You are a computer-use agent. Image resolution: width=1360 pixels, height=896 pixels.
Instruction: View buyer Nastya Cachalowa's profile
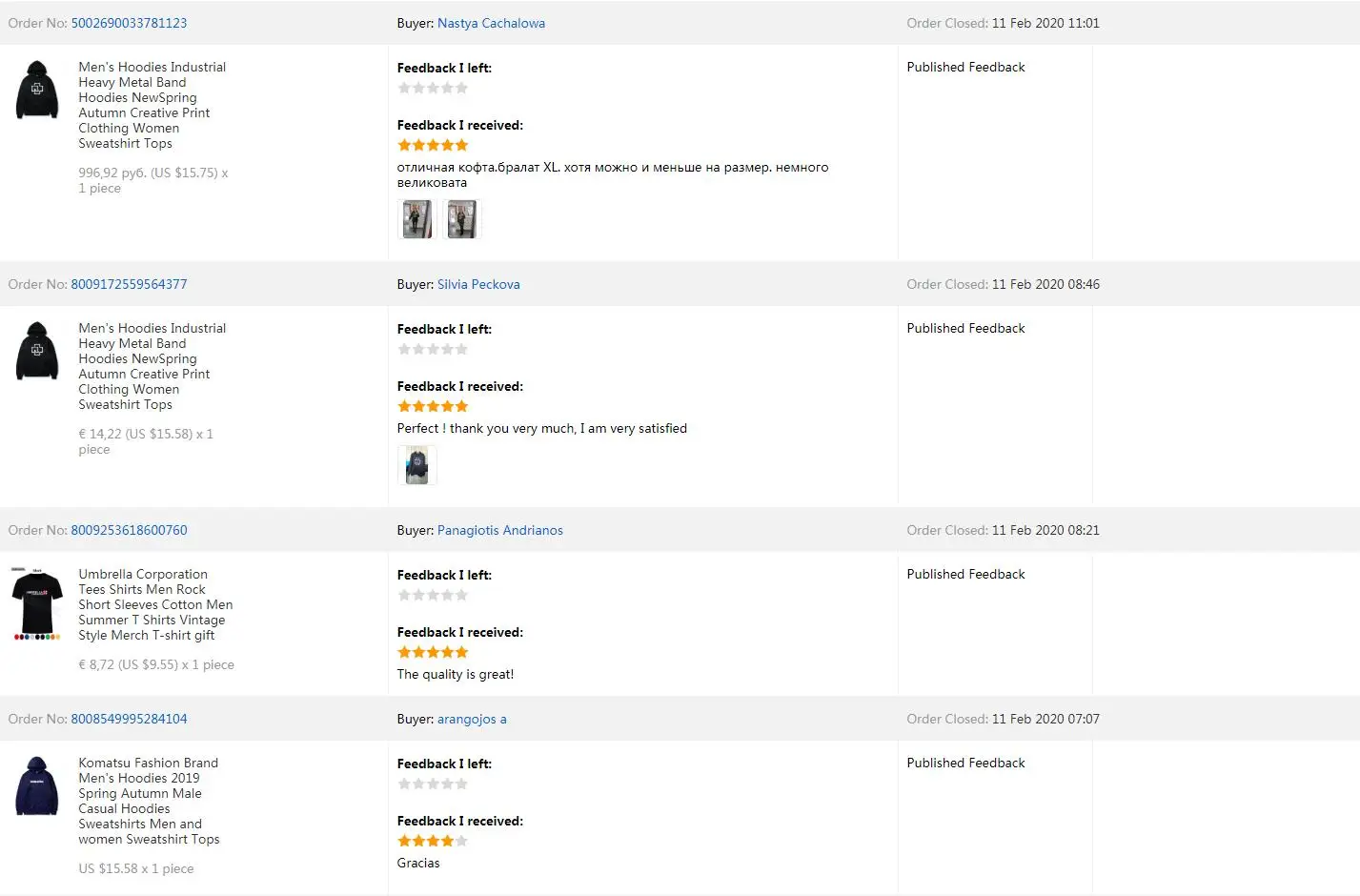coord(491,23)
